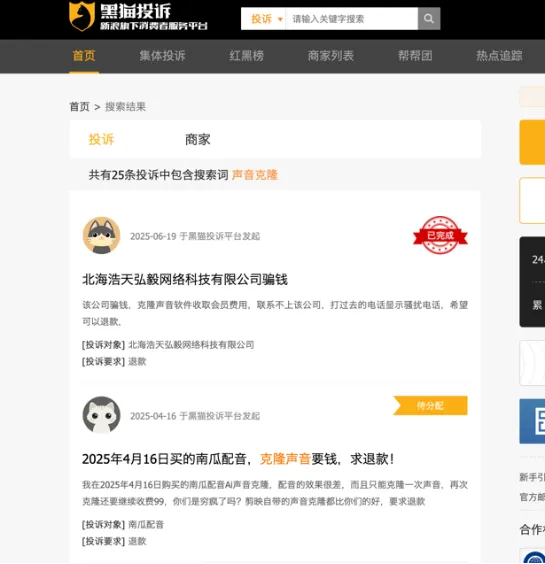
Task: Click the red 已完成 status stamp
Action: 440,235
